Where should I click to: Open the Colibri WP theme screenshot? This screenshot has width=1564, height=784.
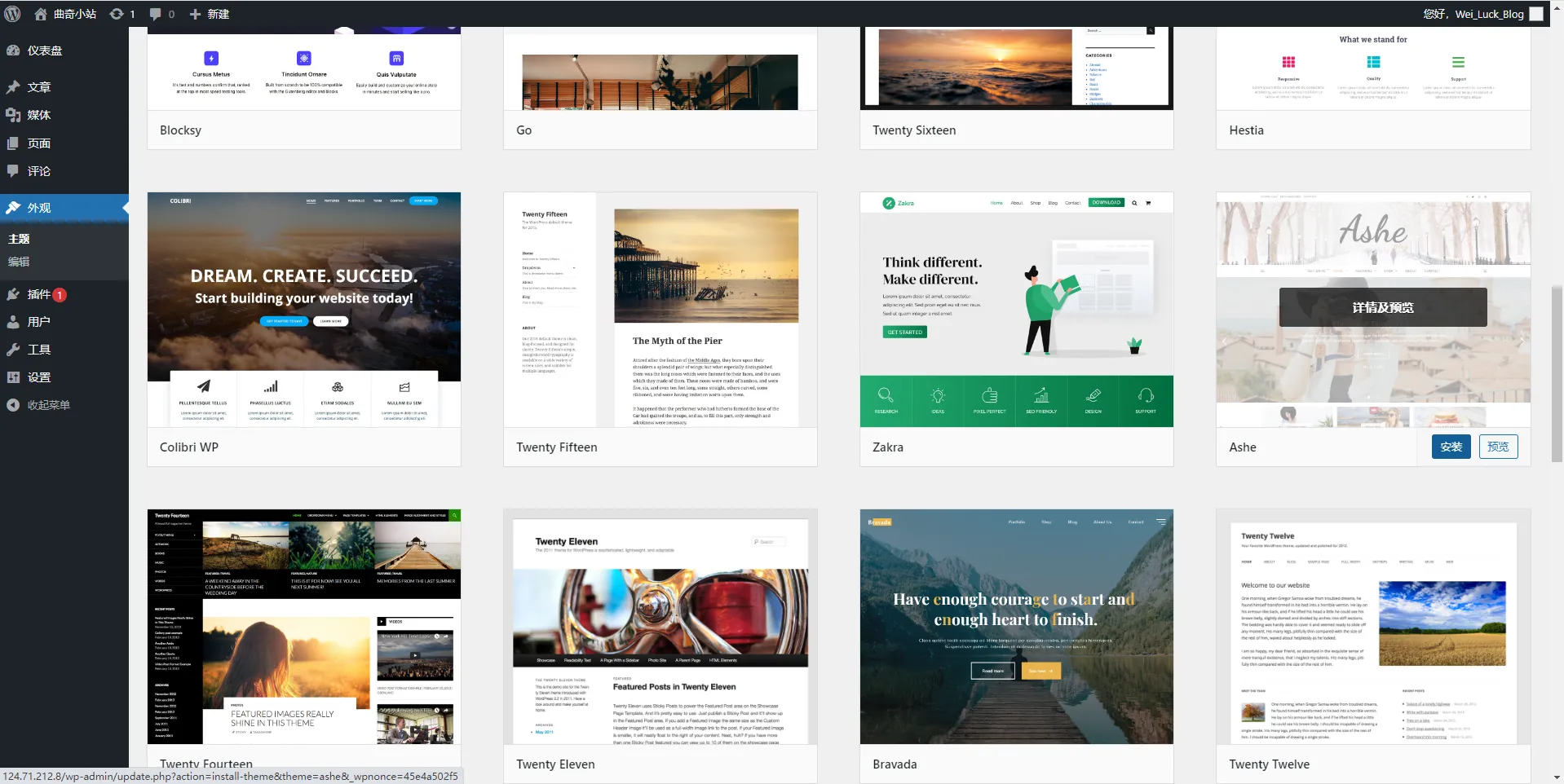coord(304,310)
